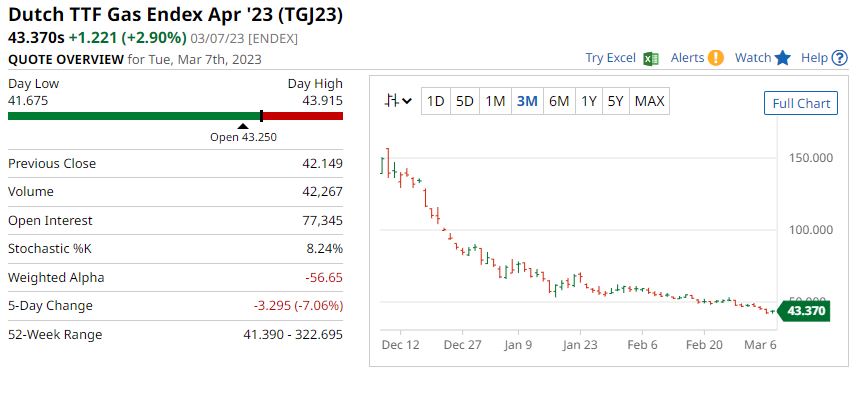Image resolution: width=865 pixels, height=394 pixels.
Task: Select the 6M chart range
Action: (x=559, y=102)
